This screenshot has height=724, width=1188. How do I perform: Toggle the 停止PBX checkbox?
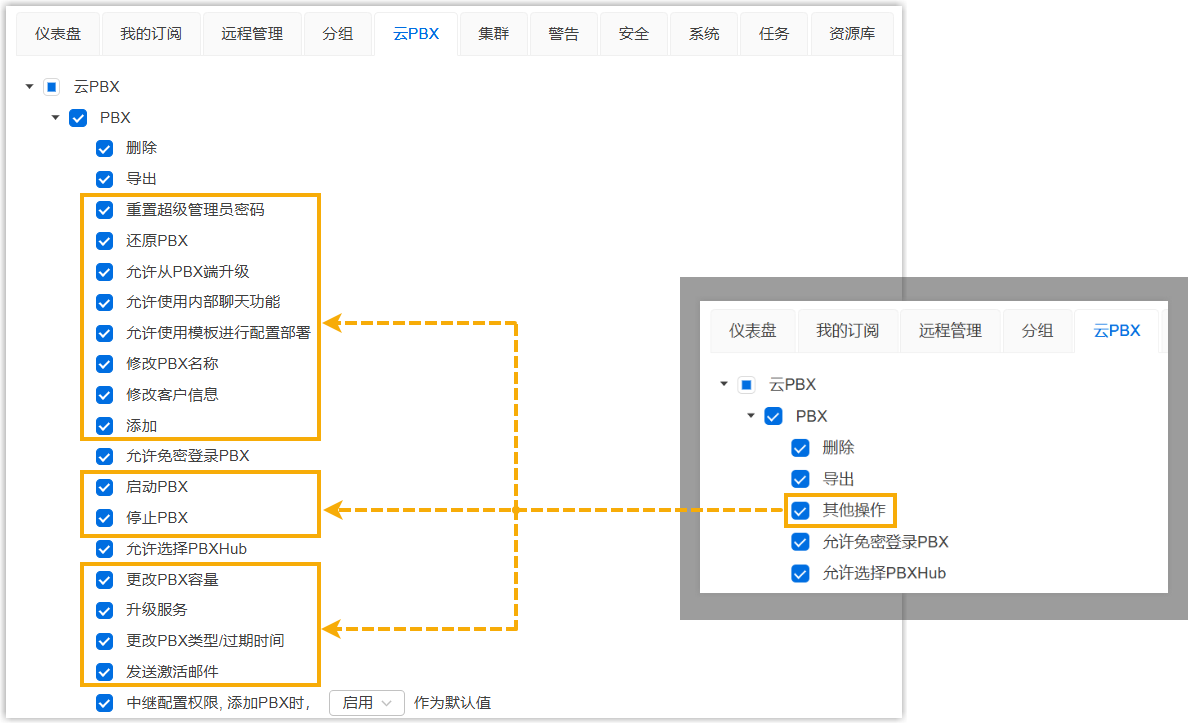coord(104,518)
